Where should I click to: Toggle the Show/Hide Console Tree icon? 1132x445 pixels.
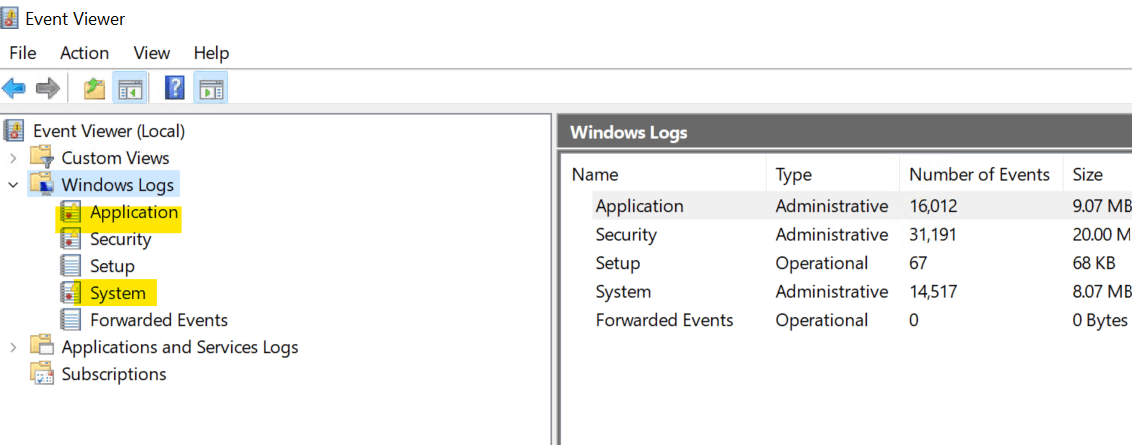click(x=131, y=89)
